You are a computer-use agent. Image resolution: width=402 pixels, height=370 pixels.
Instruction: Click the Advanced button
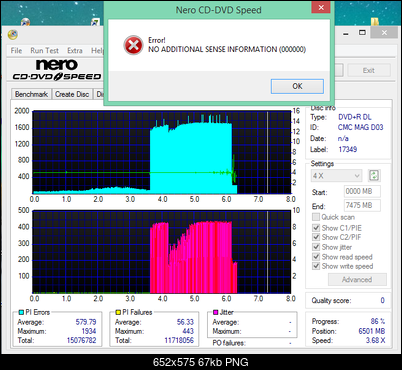point(357,280)
